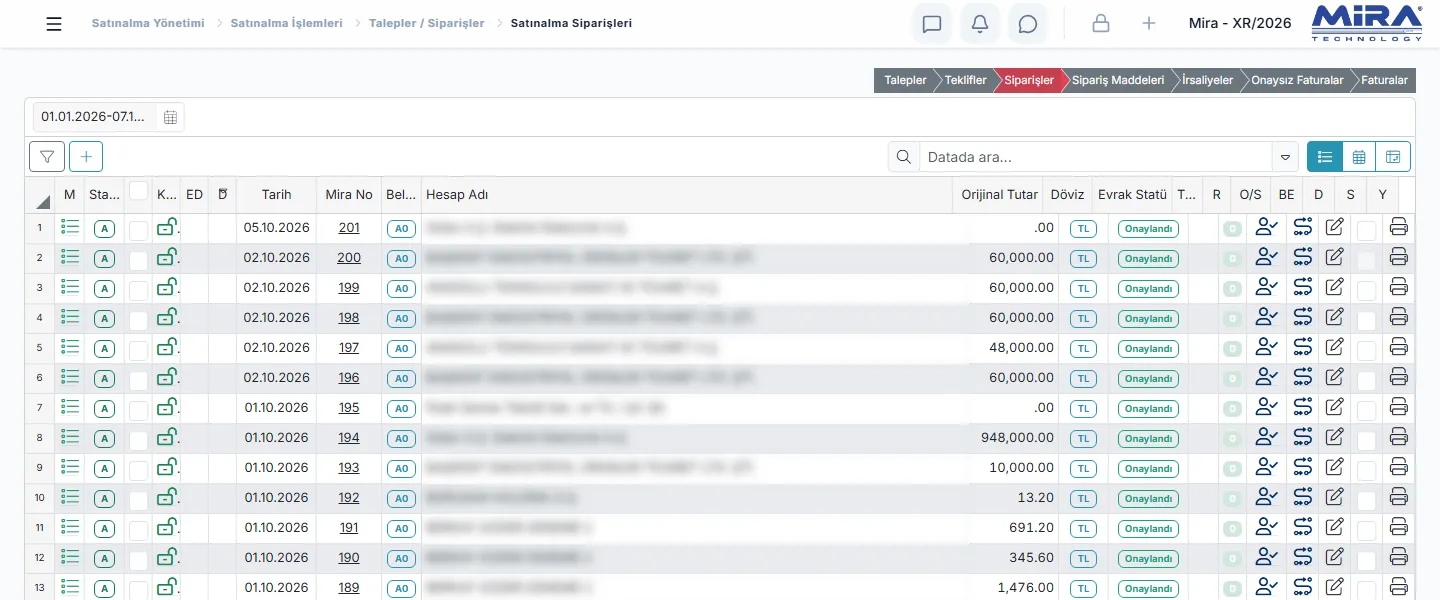Switch to list view icon
This screenshot has height=600, width=1440.
pos(1325,156)
